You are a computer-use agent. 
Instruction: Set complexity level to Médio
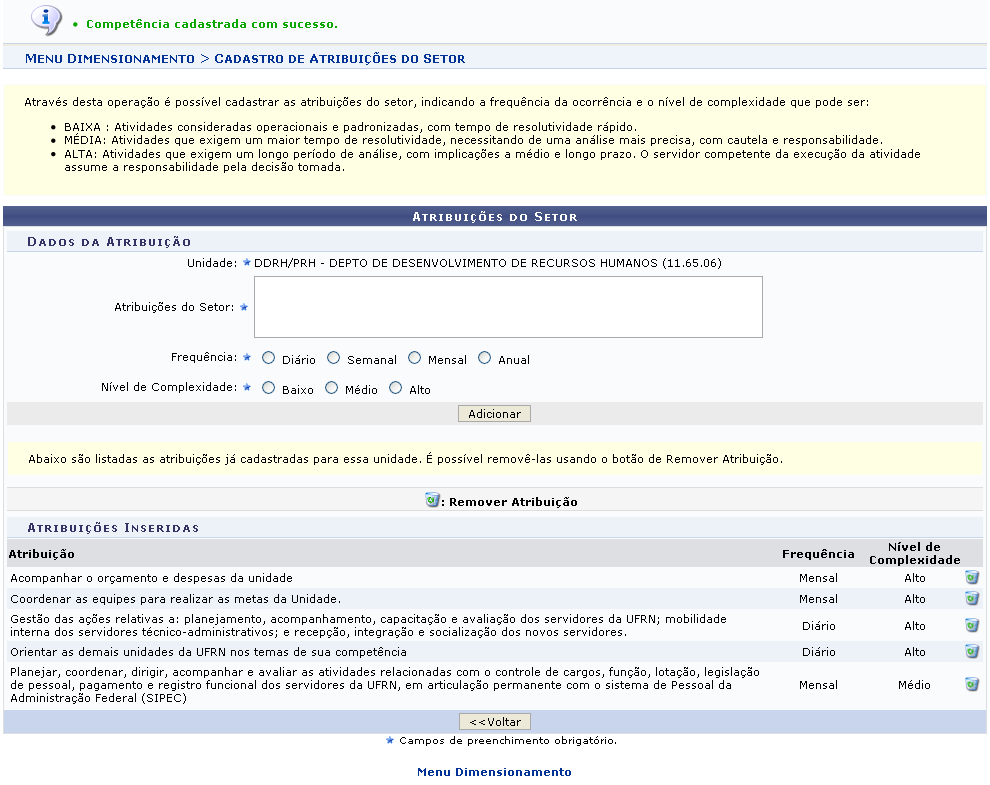click(332, 388)
